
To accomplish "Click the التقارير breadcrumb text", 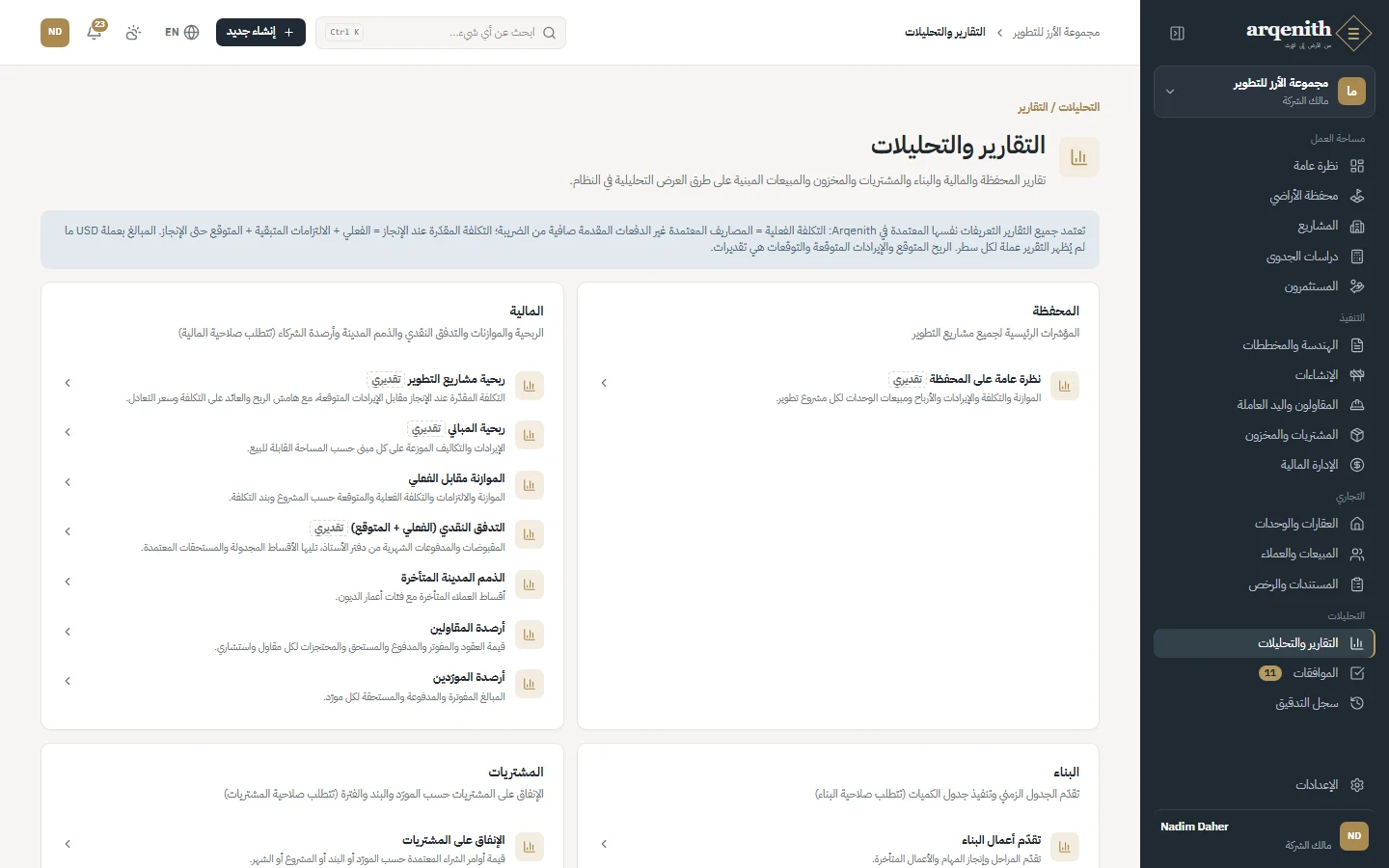I will pos(1033,107).
